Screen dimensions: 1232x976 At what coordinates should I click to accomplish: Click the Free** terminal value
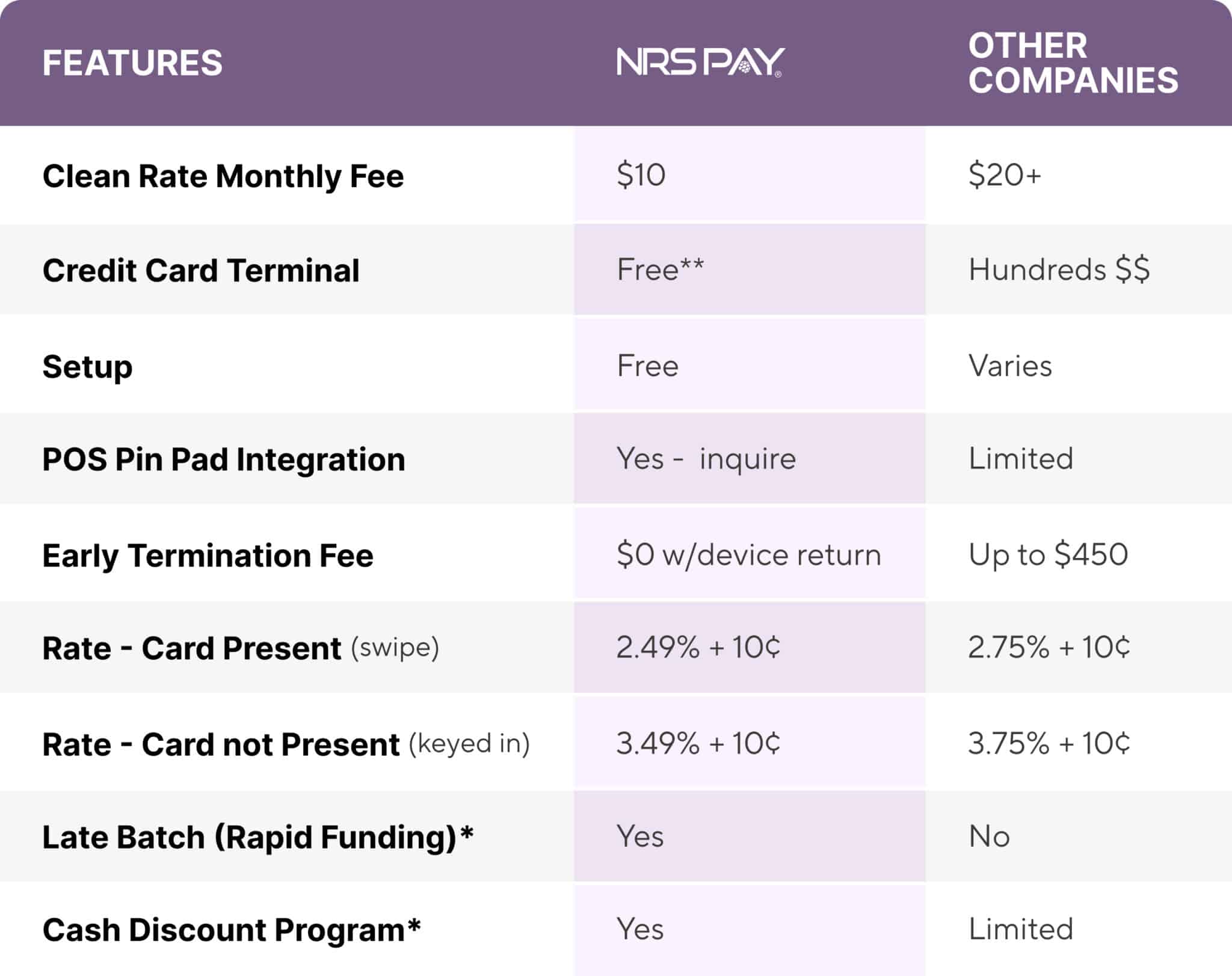pos(660,269)
